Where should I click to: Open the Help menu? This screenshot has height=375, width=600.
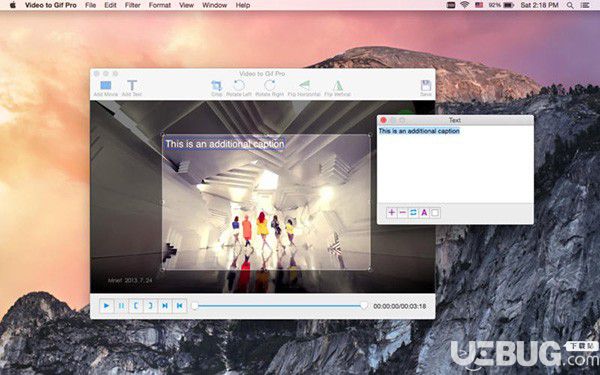tap(243, 5)
